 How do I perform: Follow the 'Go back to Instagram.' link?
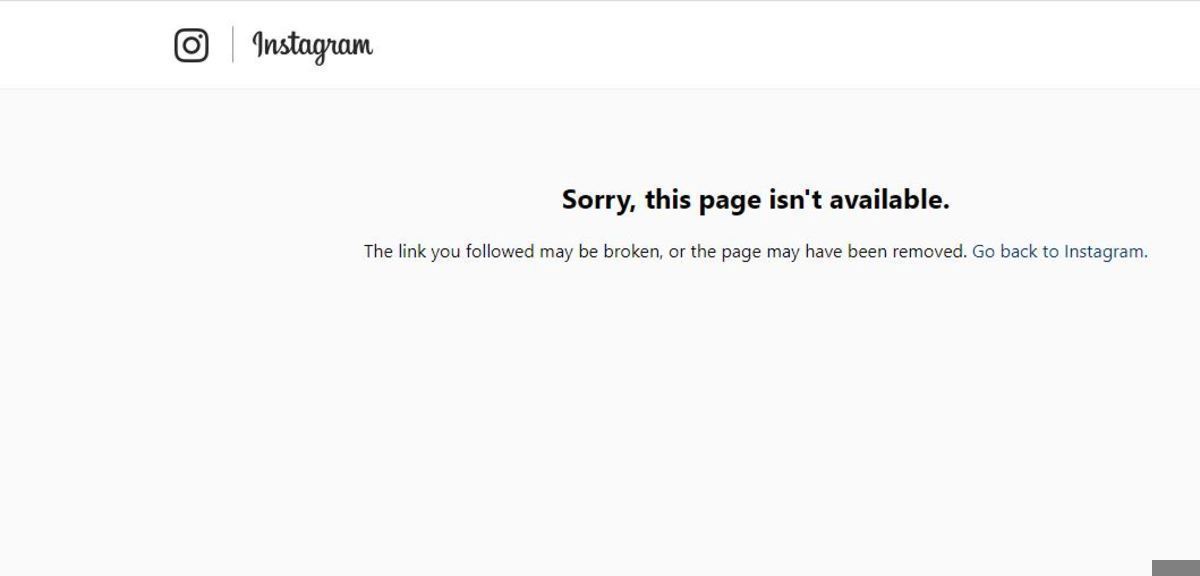[1060, 252]
